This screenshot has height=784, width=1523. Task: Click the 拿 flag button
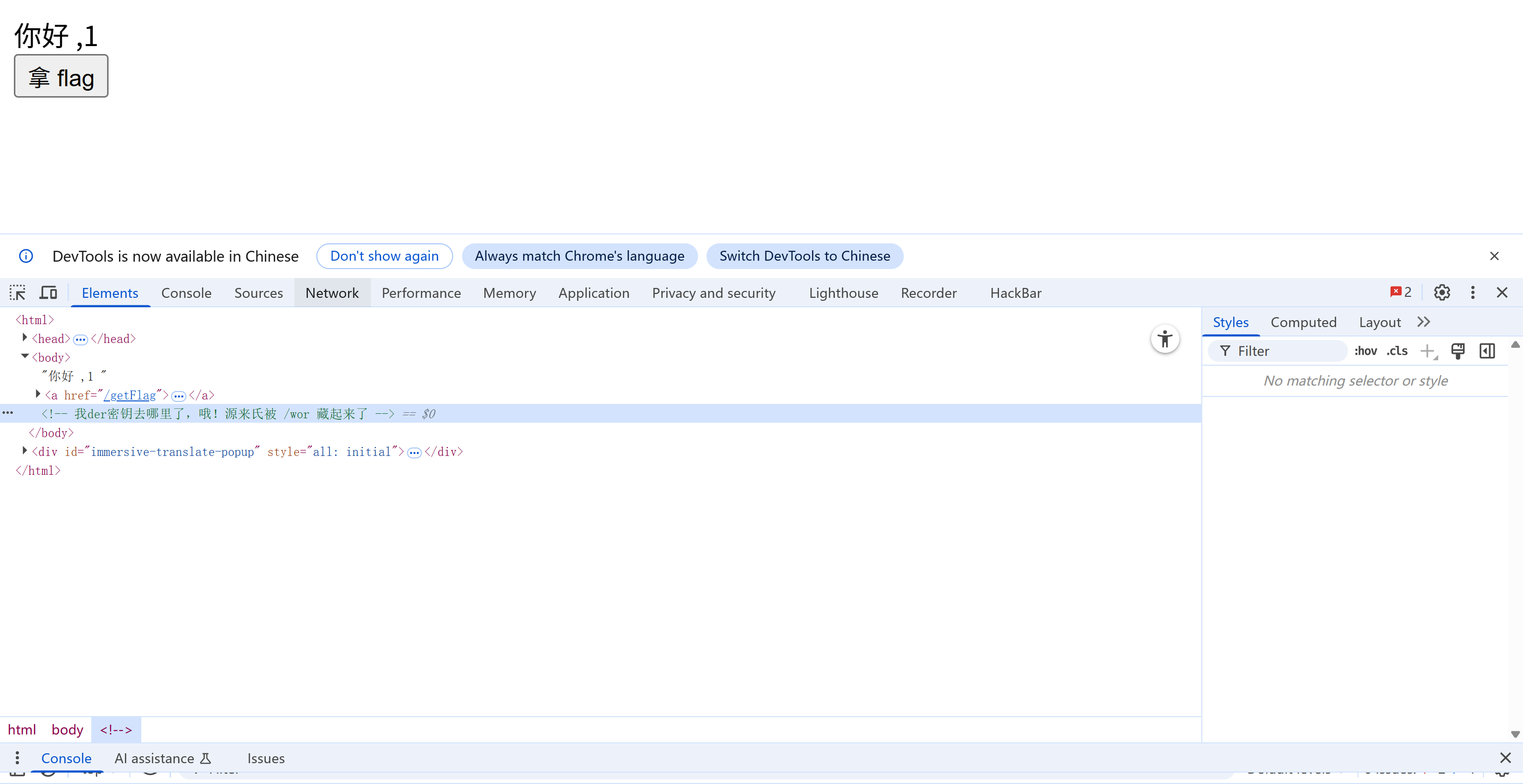[61, 77]
